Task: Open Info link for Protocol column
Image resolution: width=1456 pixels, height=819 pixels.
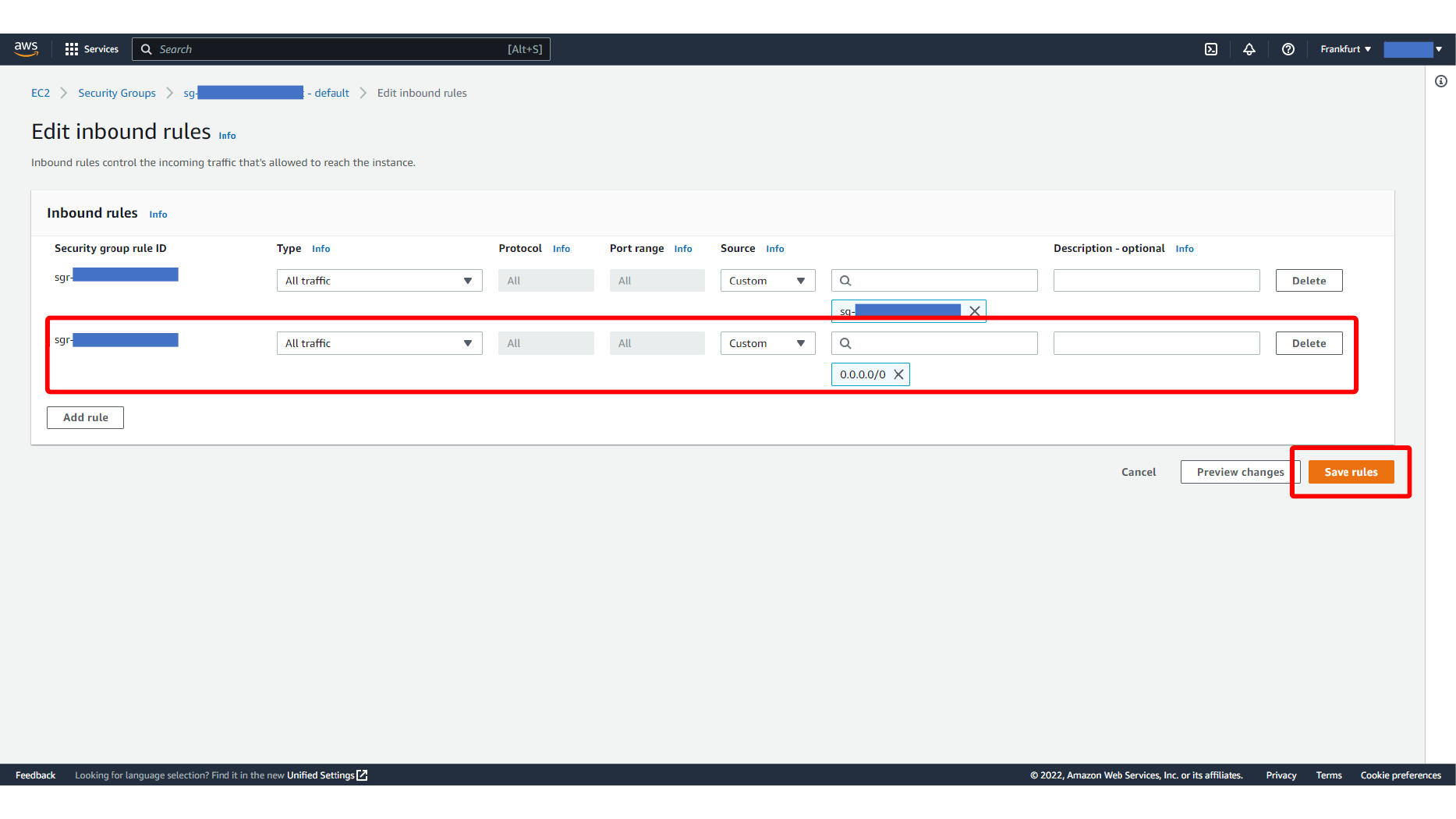Action: 561,249
